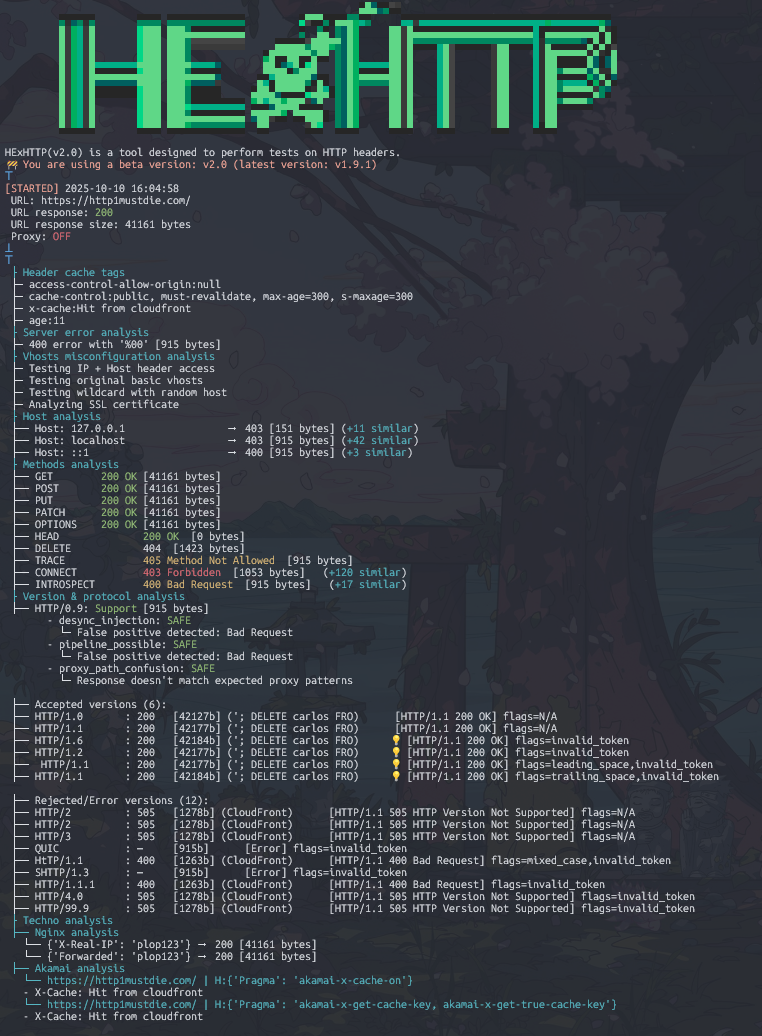Click "Response doesn't match expected proxy patterns"
762x1036 pixels.
[x=215, y=681]
